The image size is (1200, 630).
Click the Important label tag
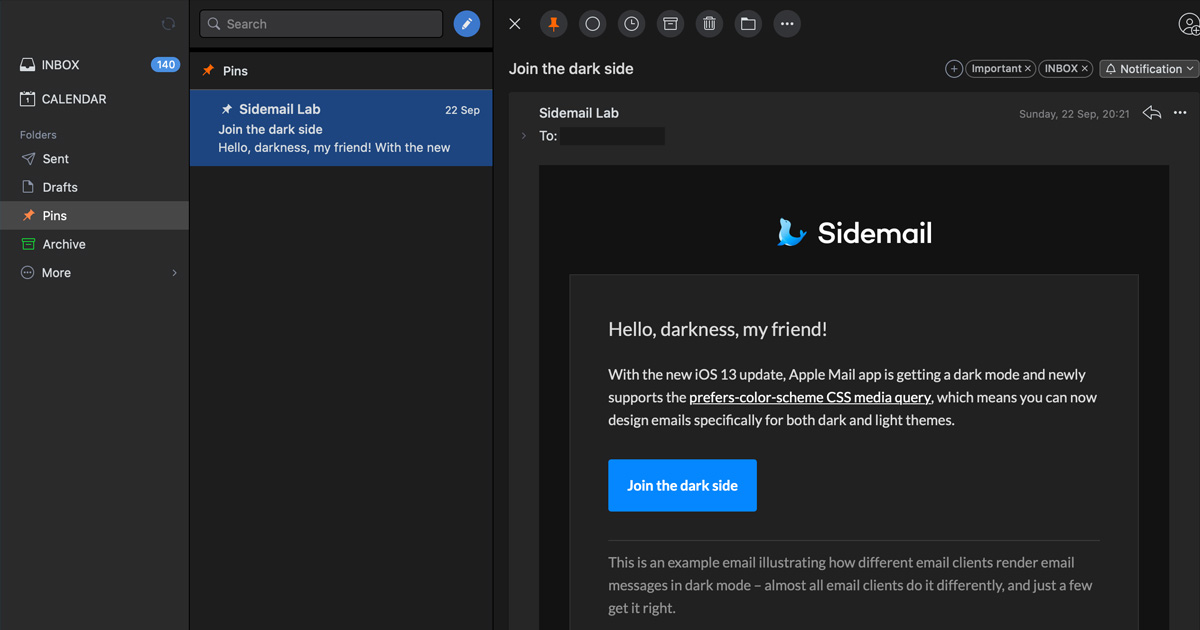click(x=996, y=69)
